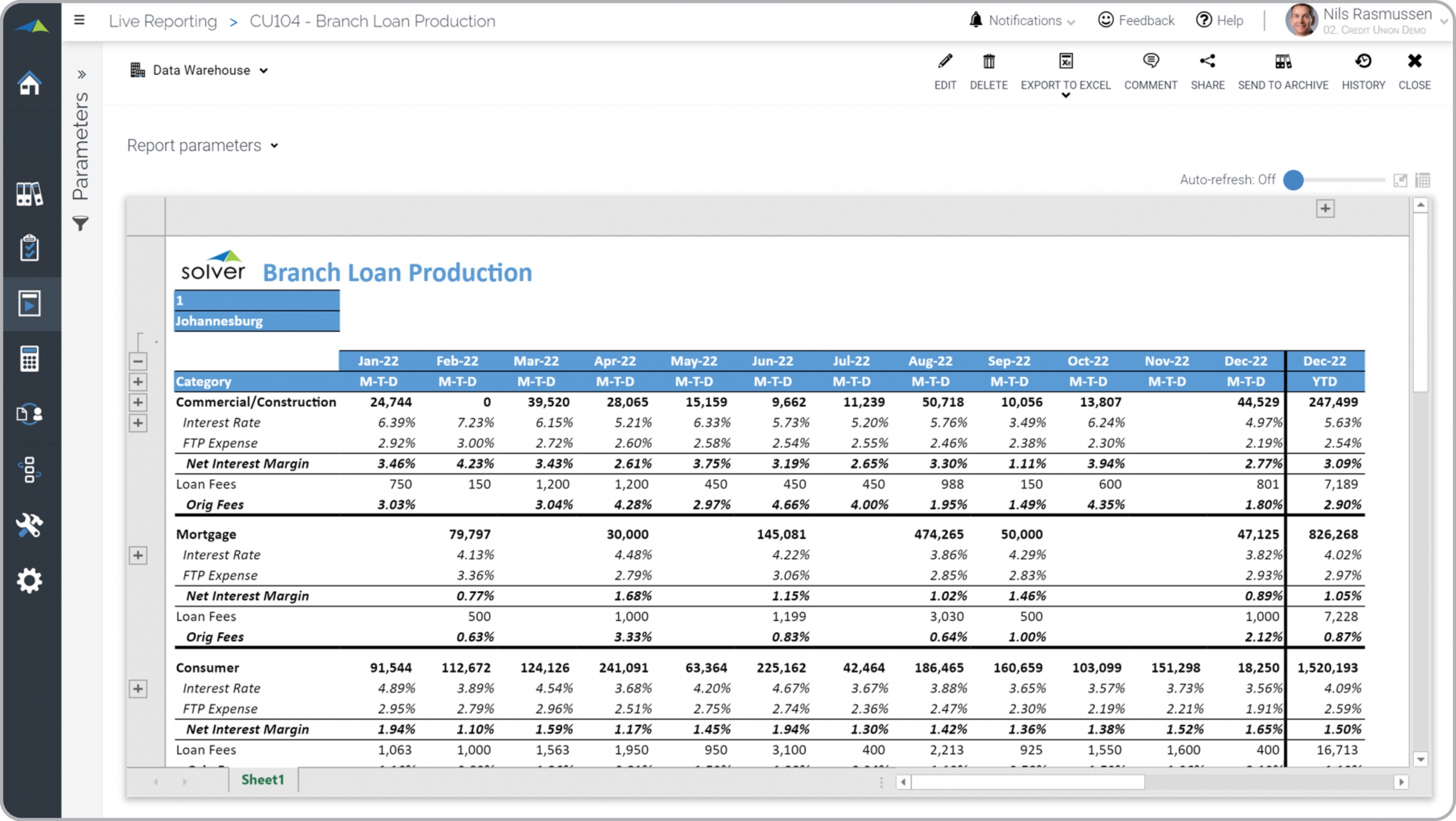
Task: Toggle the Auto-refresh switch
Action: [1293, 180]
